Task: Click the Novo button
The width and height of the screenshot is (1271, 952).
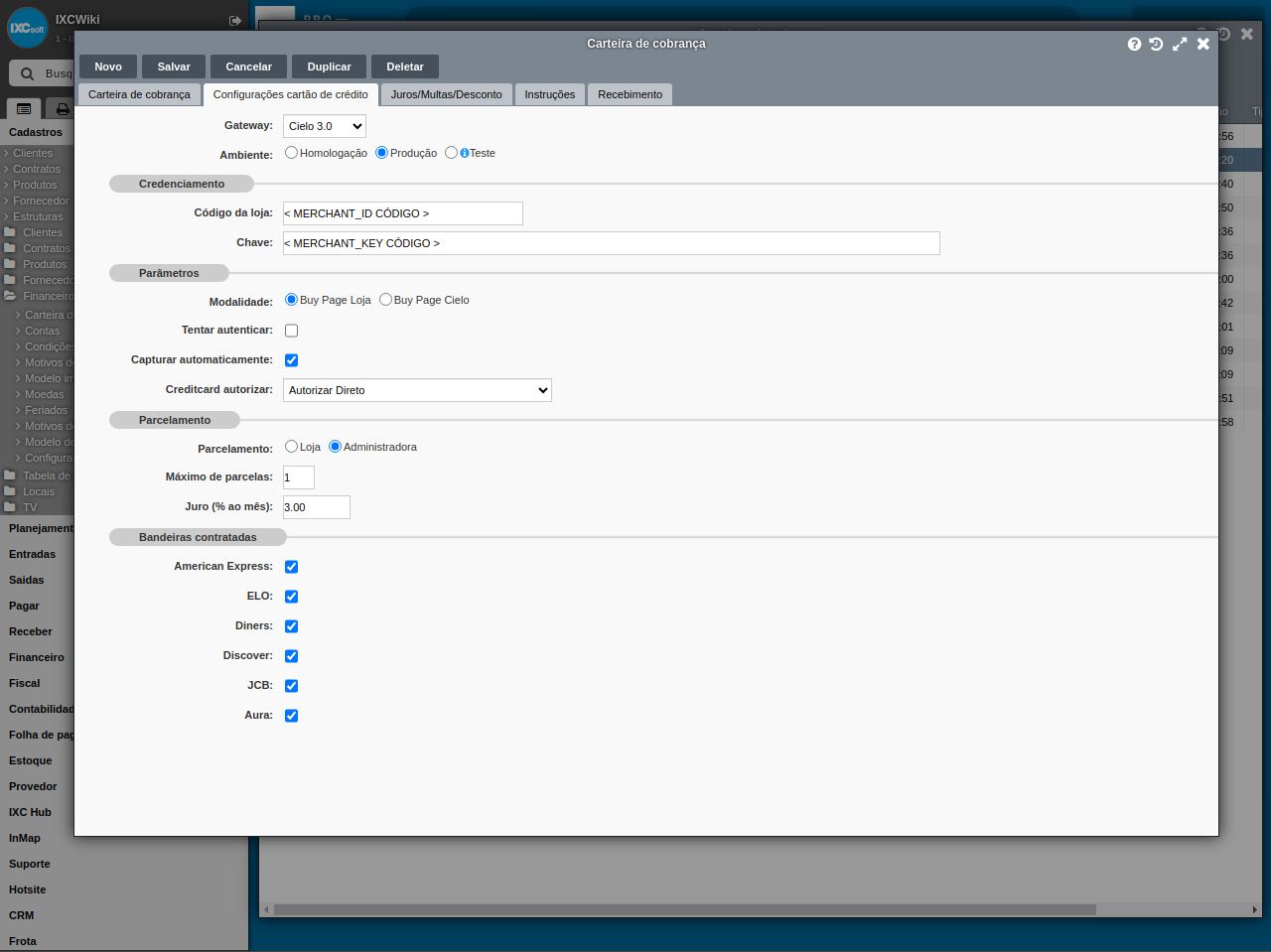Action: tap(108, 67)
